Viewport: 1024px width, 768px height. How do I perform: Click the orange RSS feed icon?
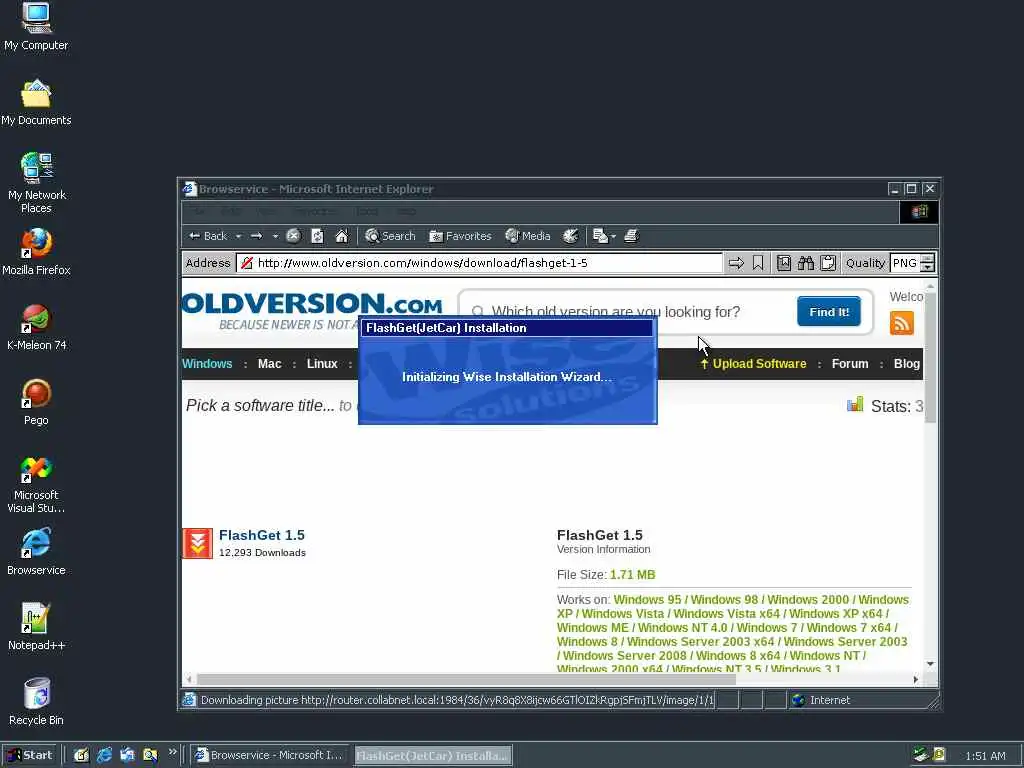pyautogui.click(x=901, y=323)
